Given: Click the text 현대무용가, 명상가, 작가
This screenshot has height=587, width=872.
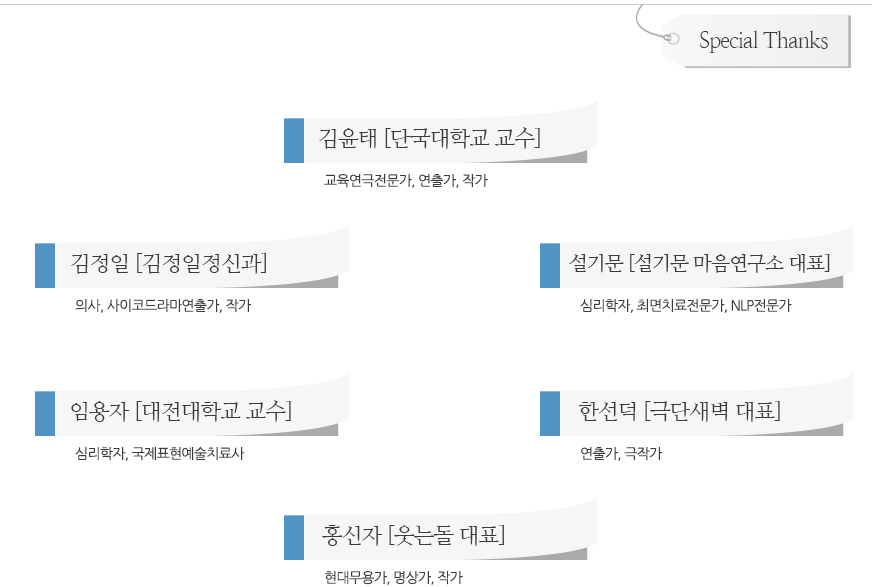Looking at the screenshot, I should pos(393,577).
